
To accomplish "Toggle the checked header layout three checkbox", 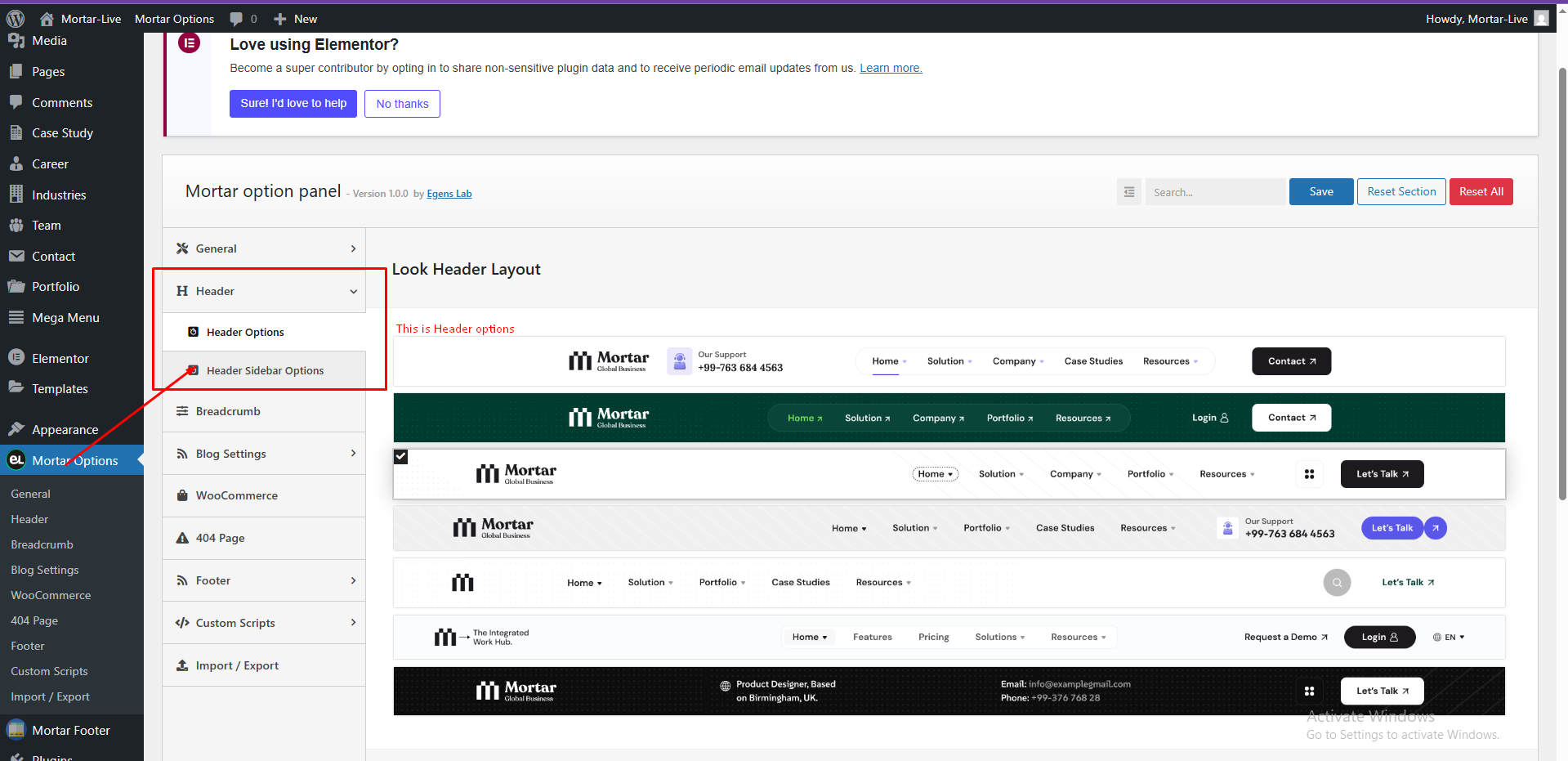I will 401,457.
